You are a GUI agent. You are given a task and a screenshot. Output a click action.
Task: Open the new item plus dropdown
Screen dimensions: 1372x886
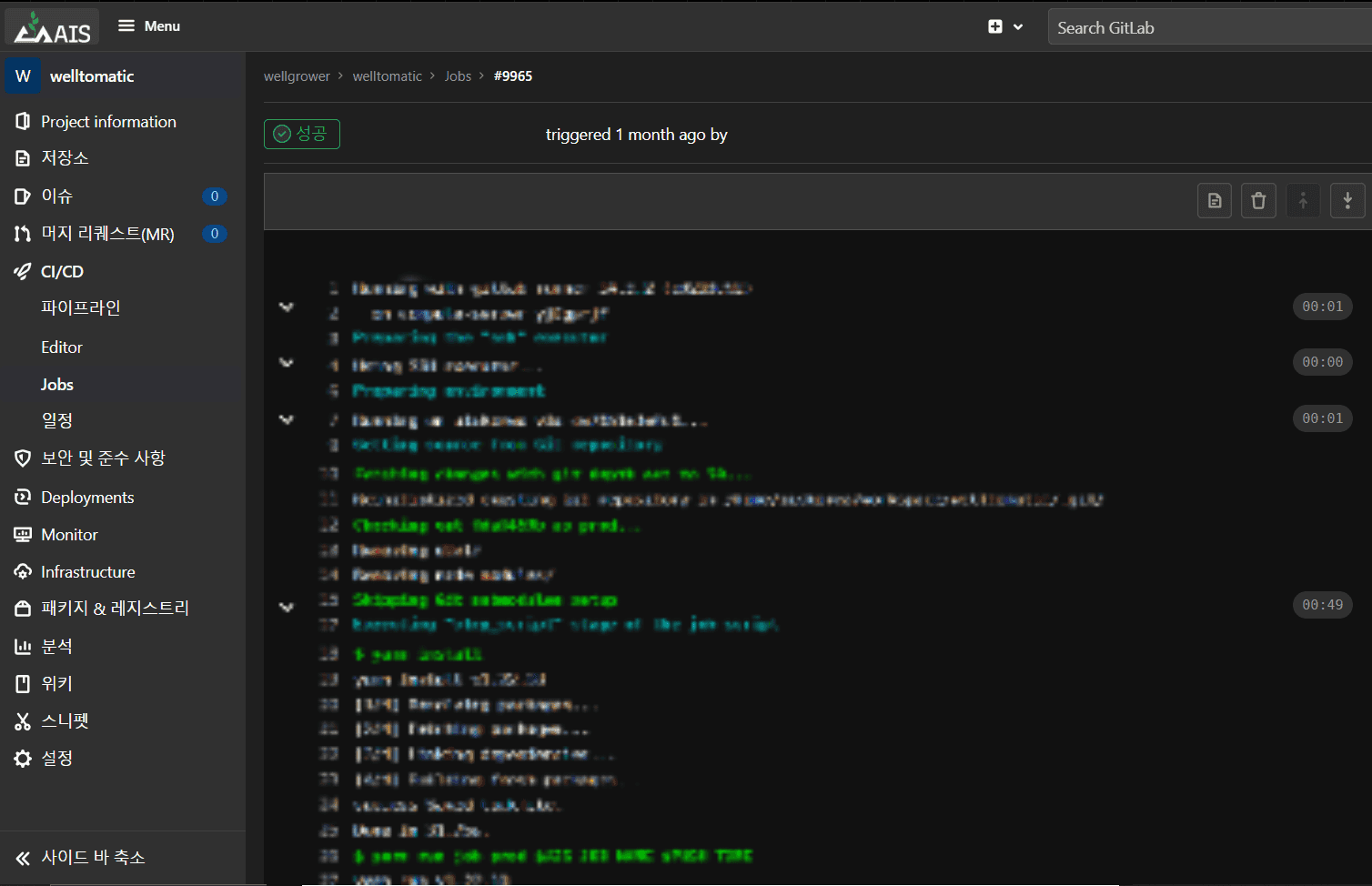[1005, 27]
